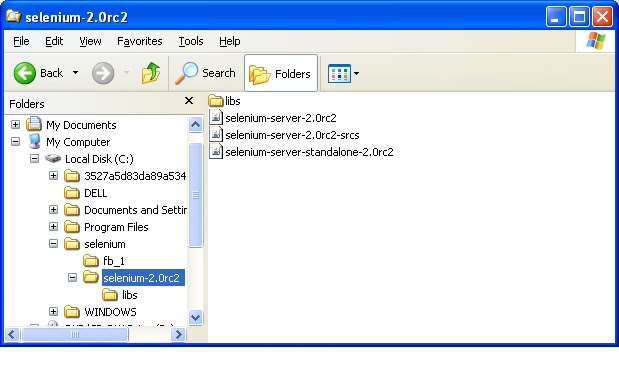Collapse the selenium-2.0rc2 tree node

72,278
